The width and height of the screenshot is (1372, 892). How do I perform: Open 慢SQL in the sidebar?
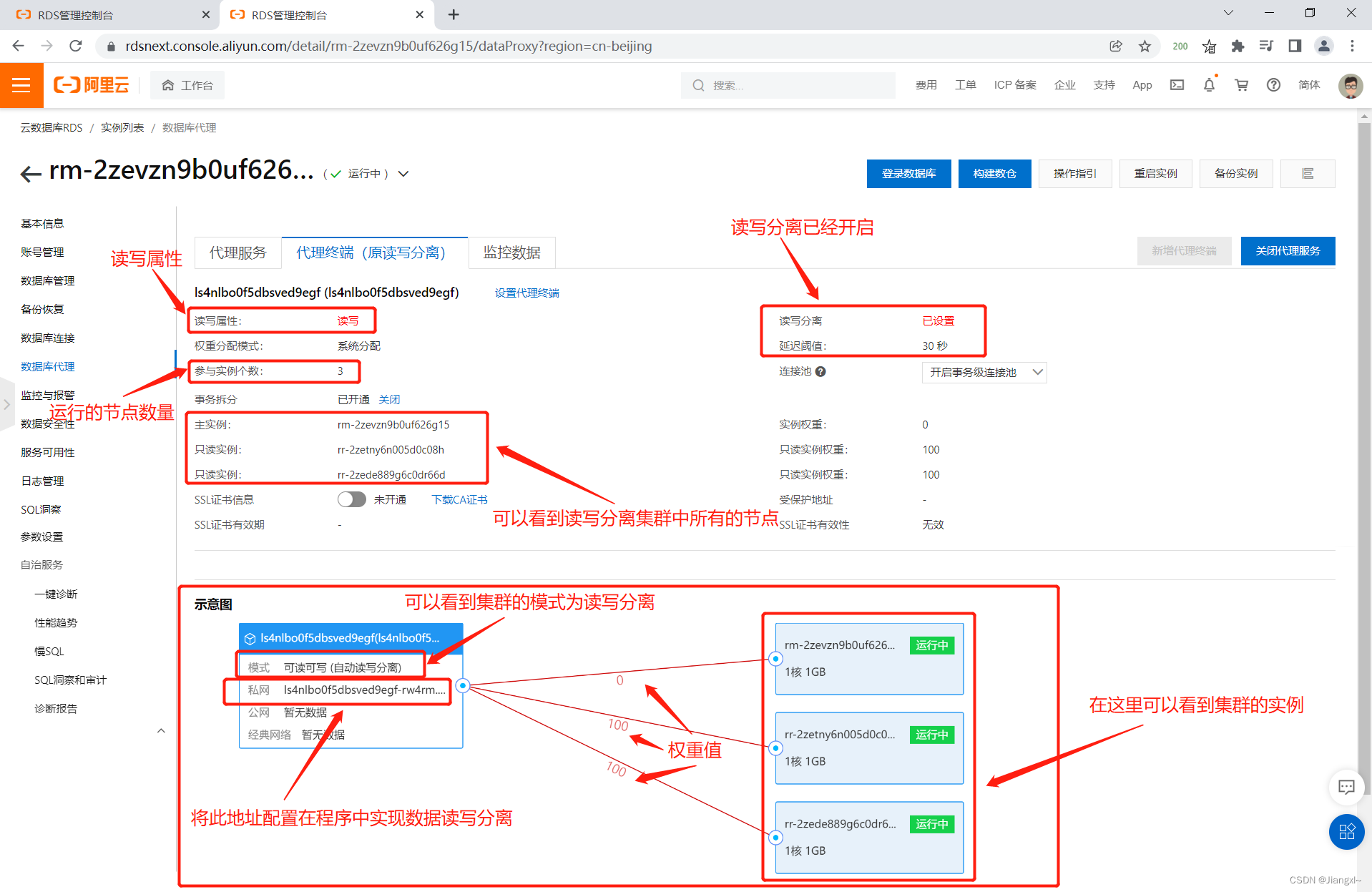coord(49,651)
